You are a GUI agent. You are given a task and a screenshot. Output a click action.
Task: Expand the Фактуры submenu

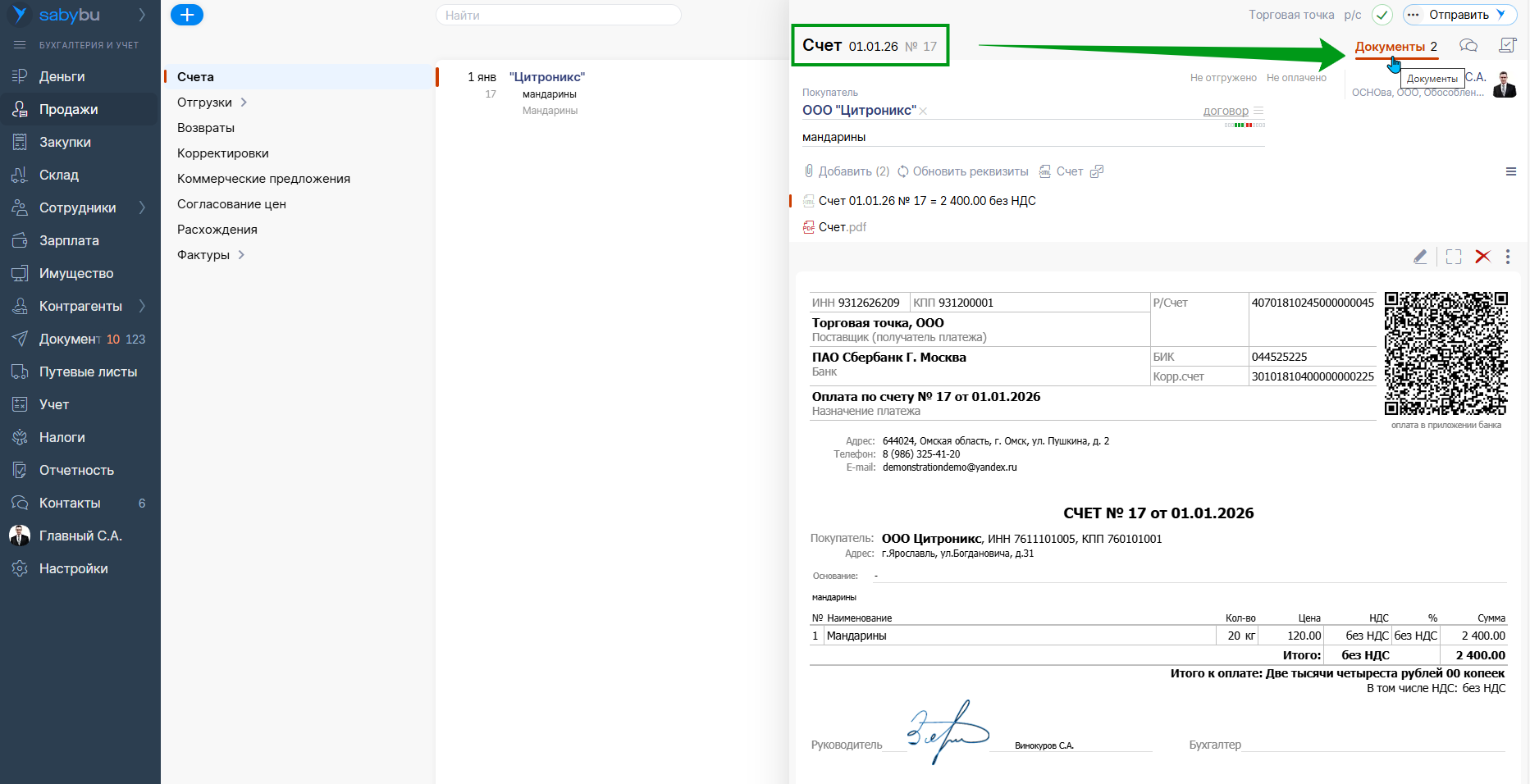click(x=241, y=255)
